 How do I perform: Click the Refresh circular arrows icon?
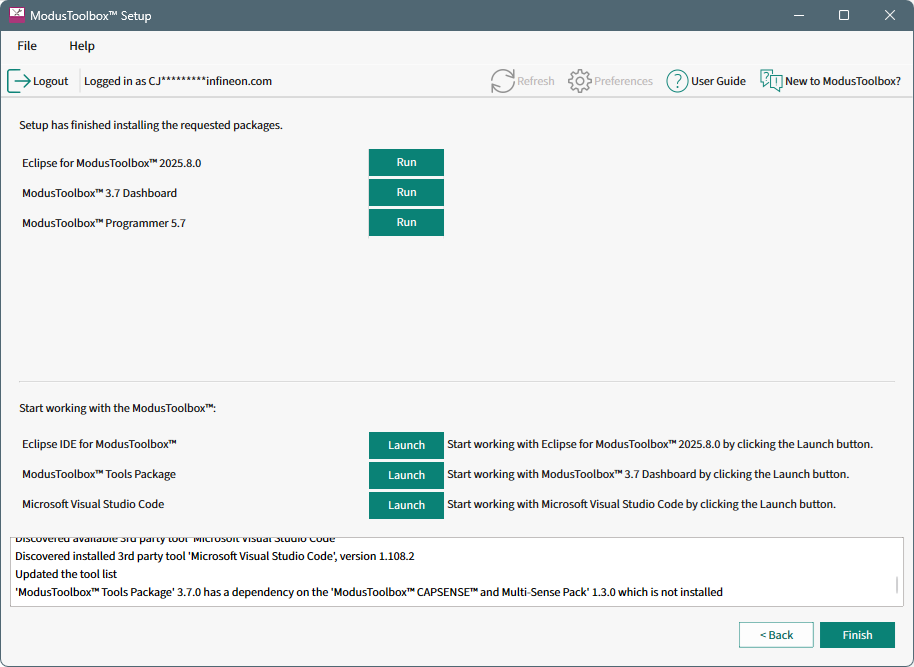tap(502, 81)
